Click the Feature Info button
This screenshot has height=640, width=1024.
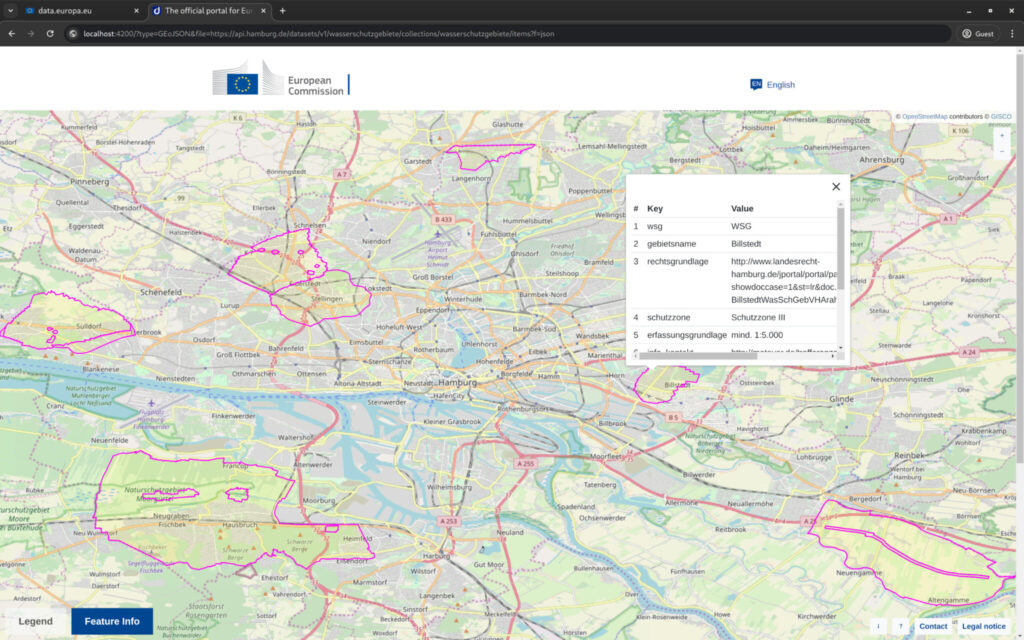click(112, 621)
